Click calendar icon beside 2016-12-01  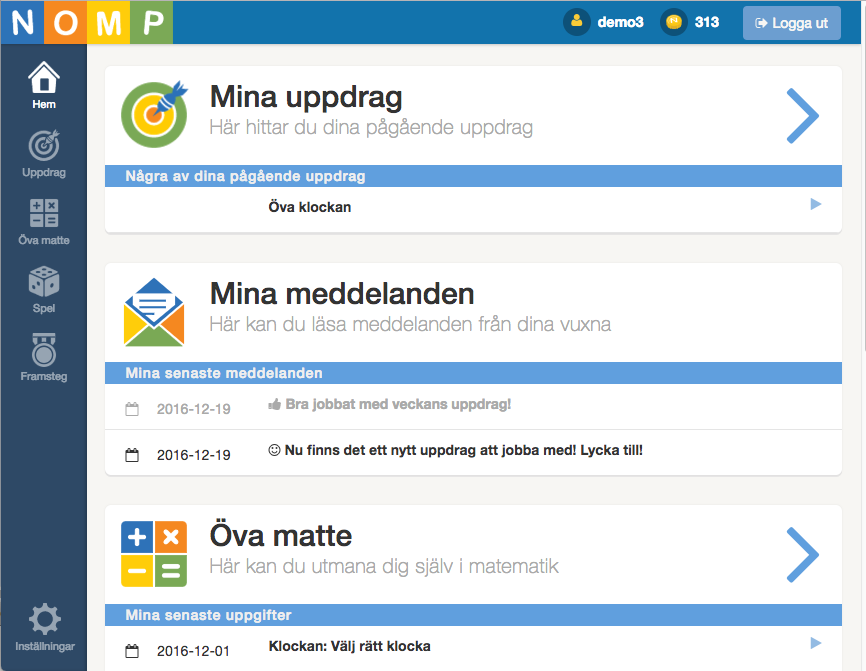tap(132, 651)
